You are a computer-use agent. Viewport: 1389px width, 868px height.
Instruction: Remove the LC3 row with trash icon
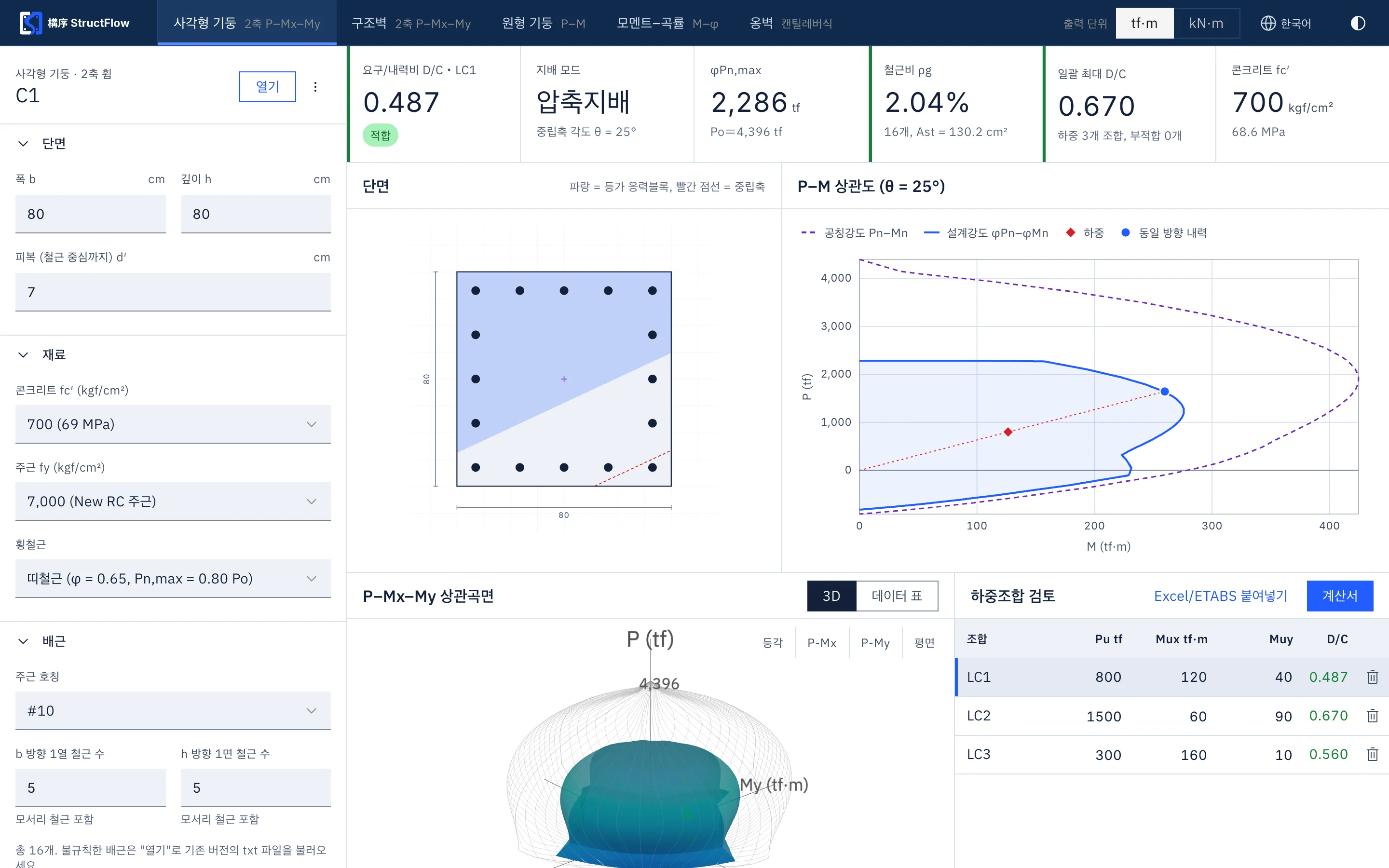pyautogui.click(x=1372, y=754)
